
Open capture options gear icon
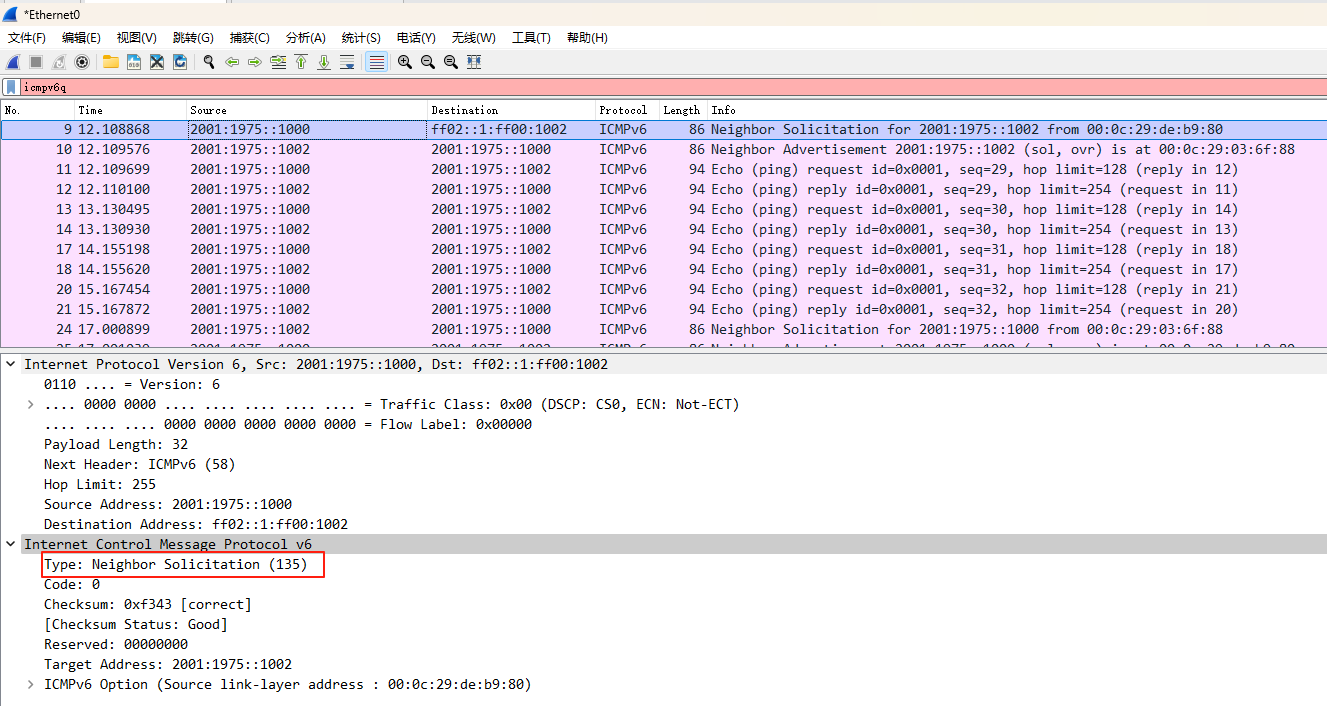coord(82,62)
